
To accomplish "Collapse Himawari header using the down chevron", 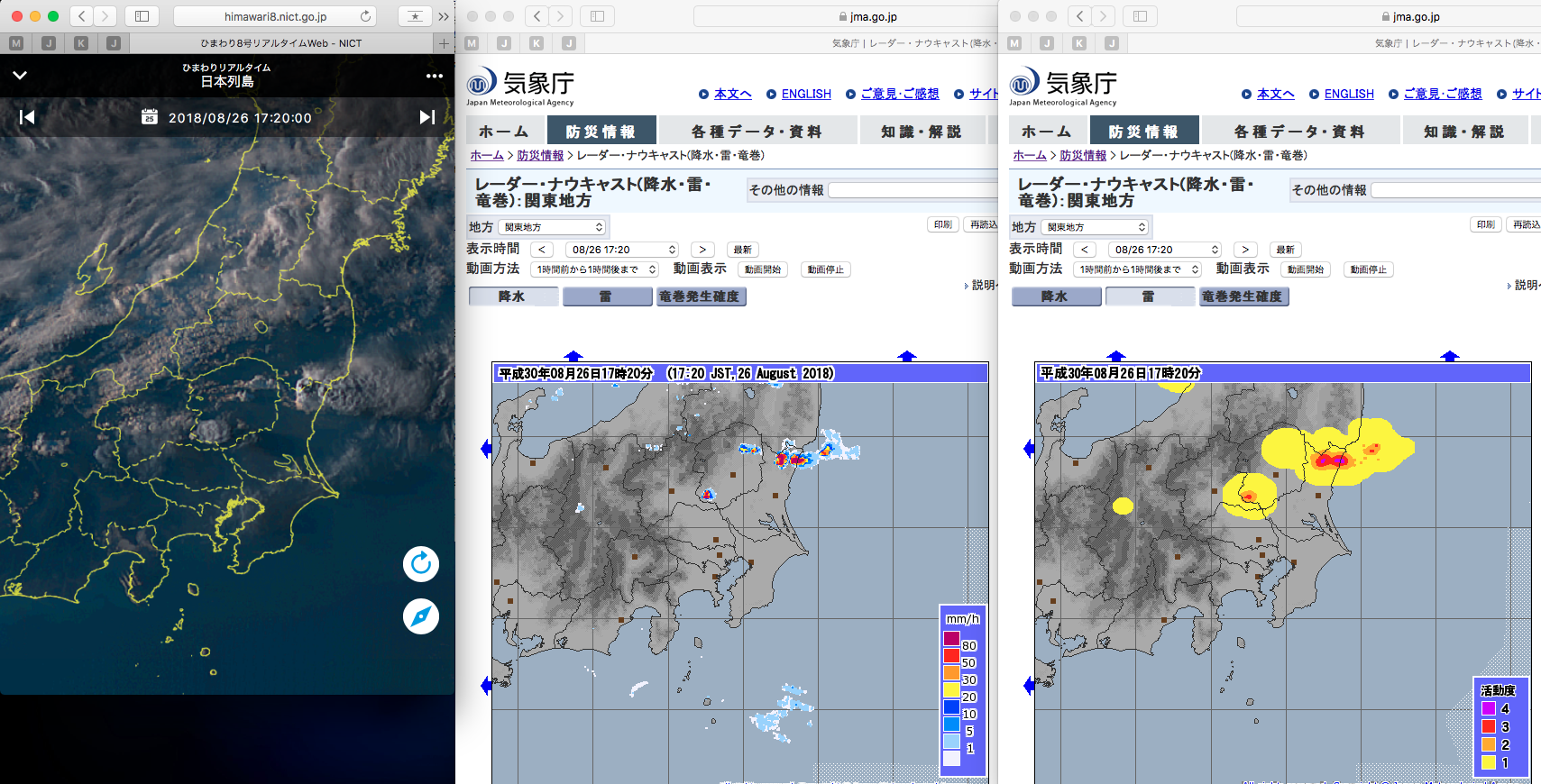I will point(20,76).
